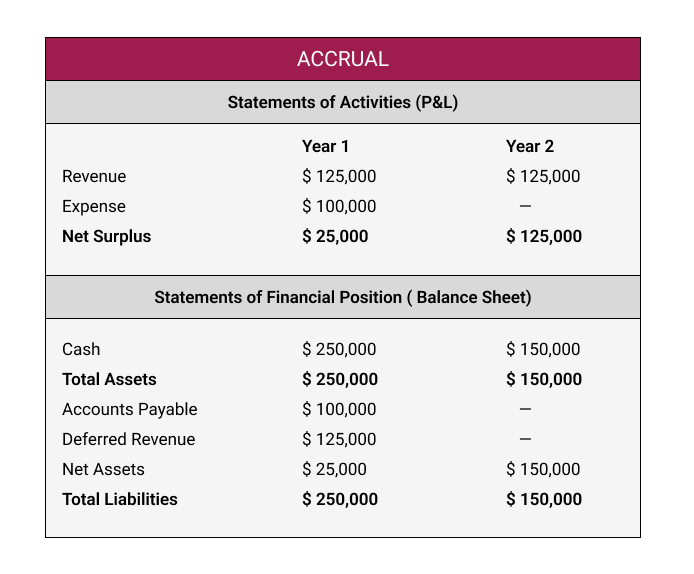Screen dimensions: 694x574
Task: Select the Revenue row label
Action: point(94,176)
